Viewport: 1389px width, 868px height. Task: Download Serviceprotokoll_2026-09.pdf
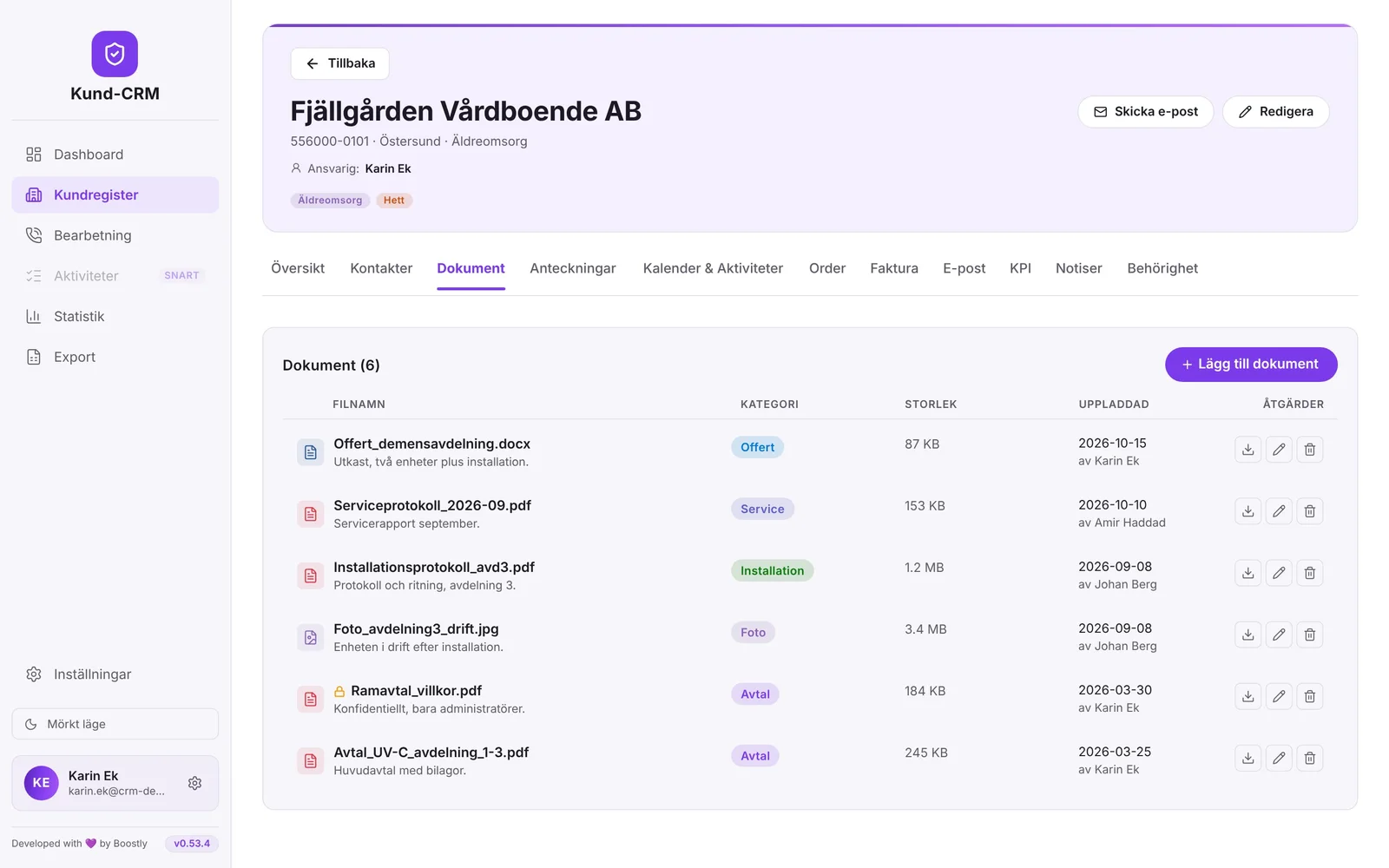pos(1247,511)
